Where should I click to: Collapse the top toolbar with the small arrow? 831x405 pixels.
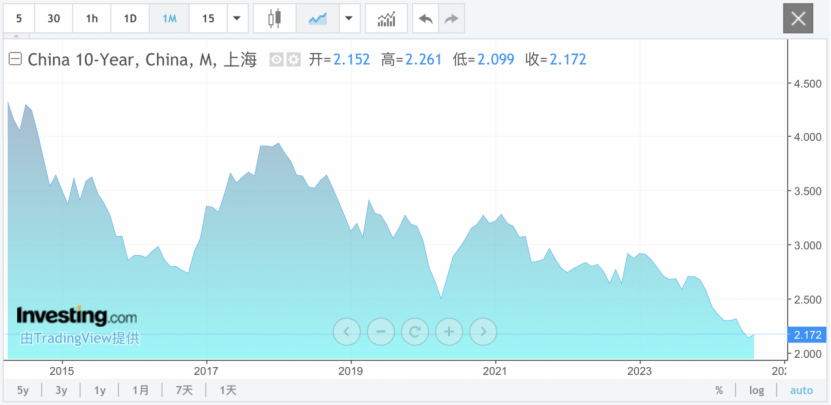tap(16, 37)
